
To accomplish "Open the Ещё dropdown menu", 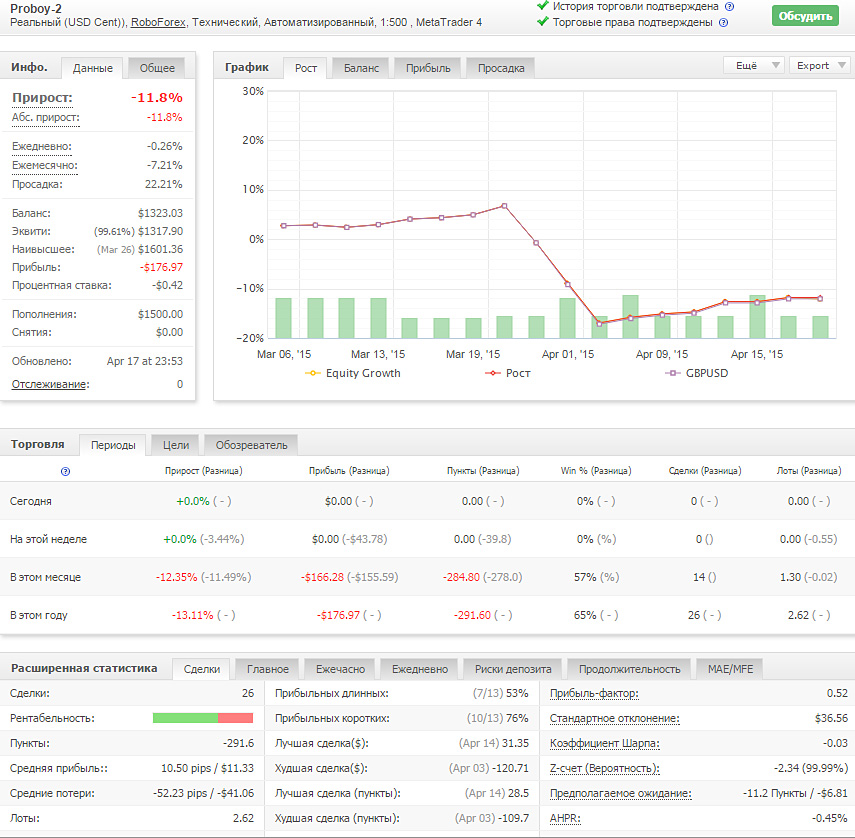I will tap(754, 65).
